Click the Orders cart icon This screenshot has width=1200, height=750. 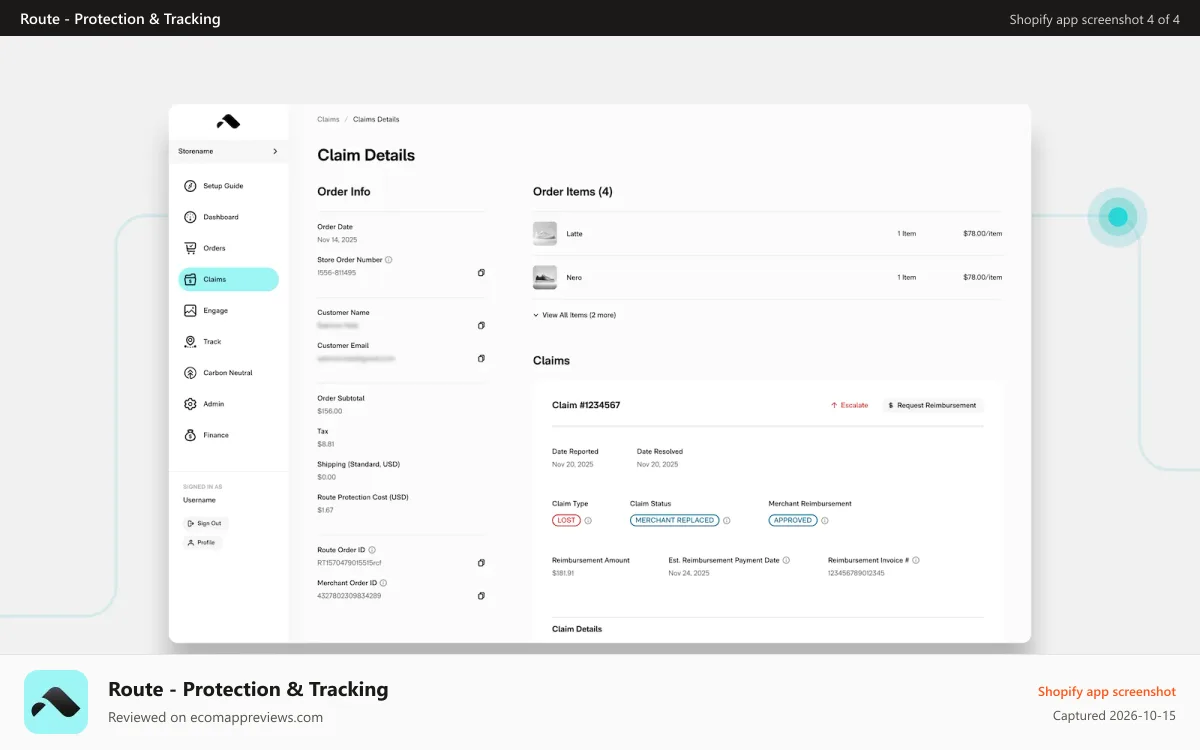point(190,248)
